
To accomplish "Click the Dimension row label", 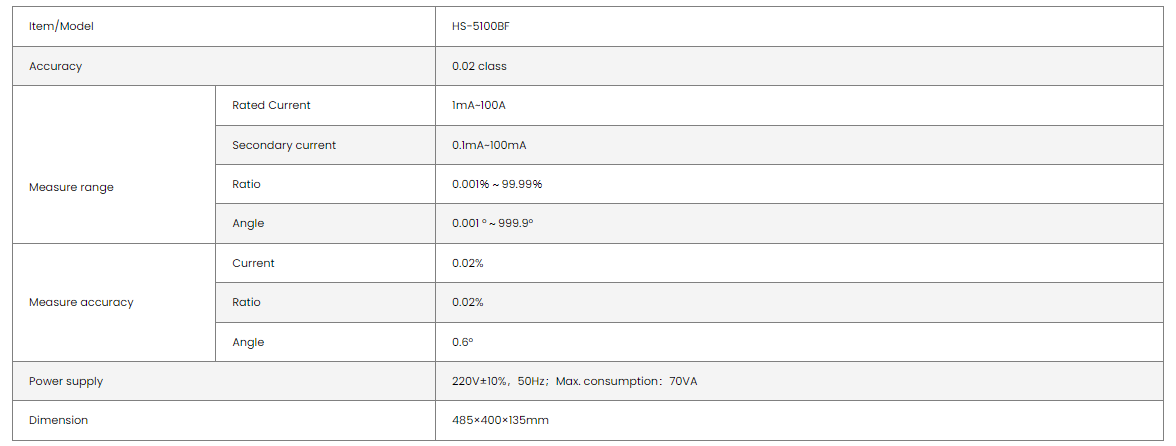I will [58, 420].
